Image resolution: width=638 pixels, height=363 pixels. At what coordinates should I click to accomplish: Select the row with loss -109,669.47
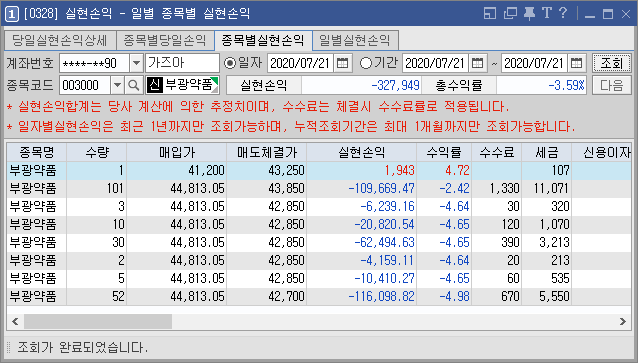pos(319,188)
